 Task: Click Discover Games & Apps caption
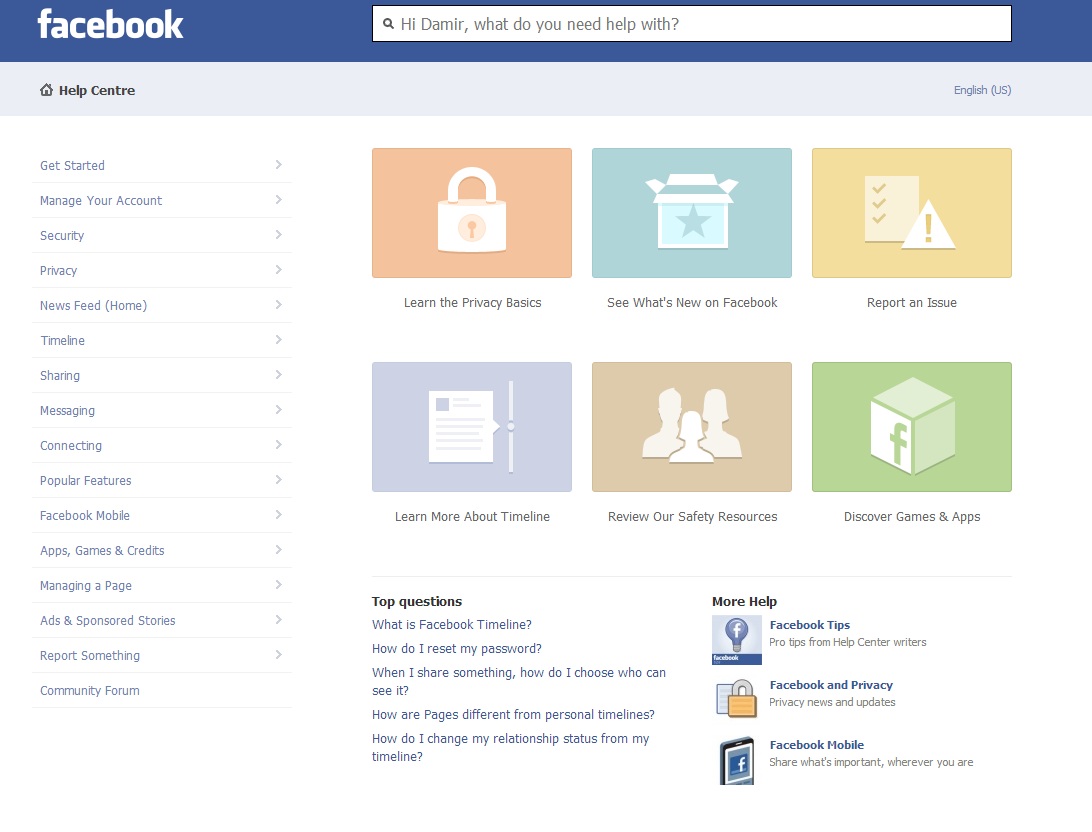click(912, 517)
